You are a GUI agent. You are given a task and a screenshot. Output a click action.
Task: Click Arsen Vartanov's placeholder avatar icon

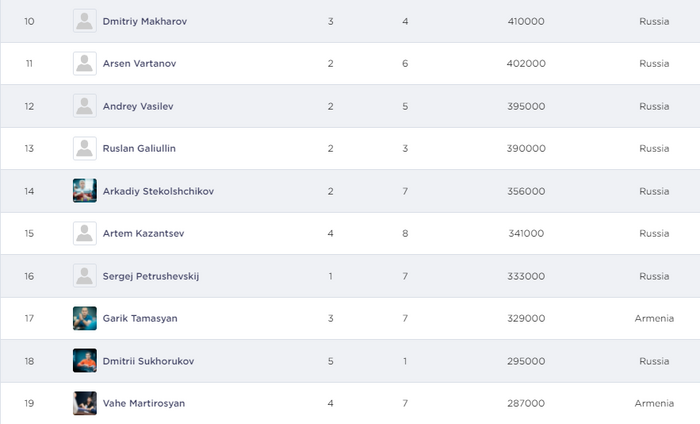pyautogui.click(x=85, y=63)
